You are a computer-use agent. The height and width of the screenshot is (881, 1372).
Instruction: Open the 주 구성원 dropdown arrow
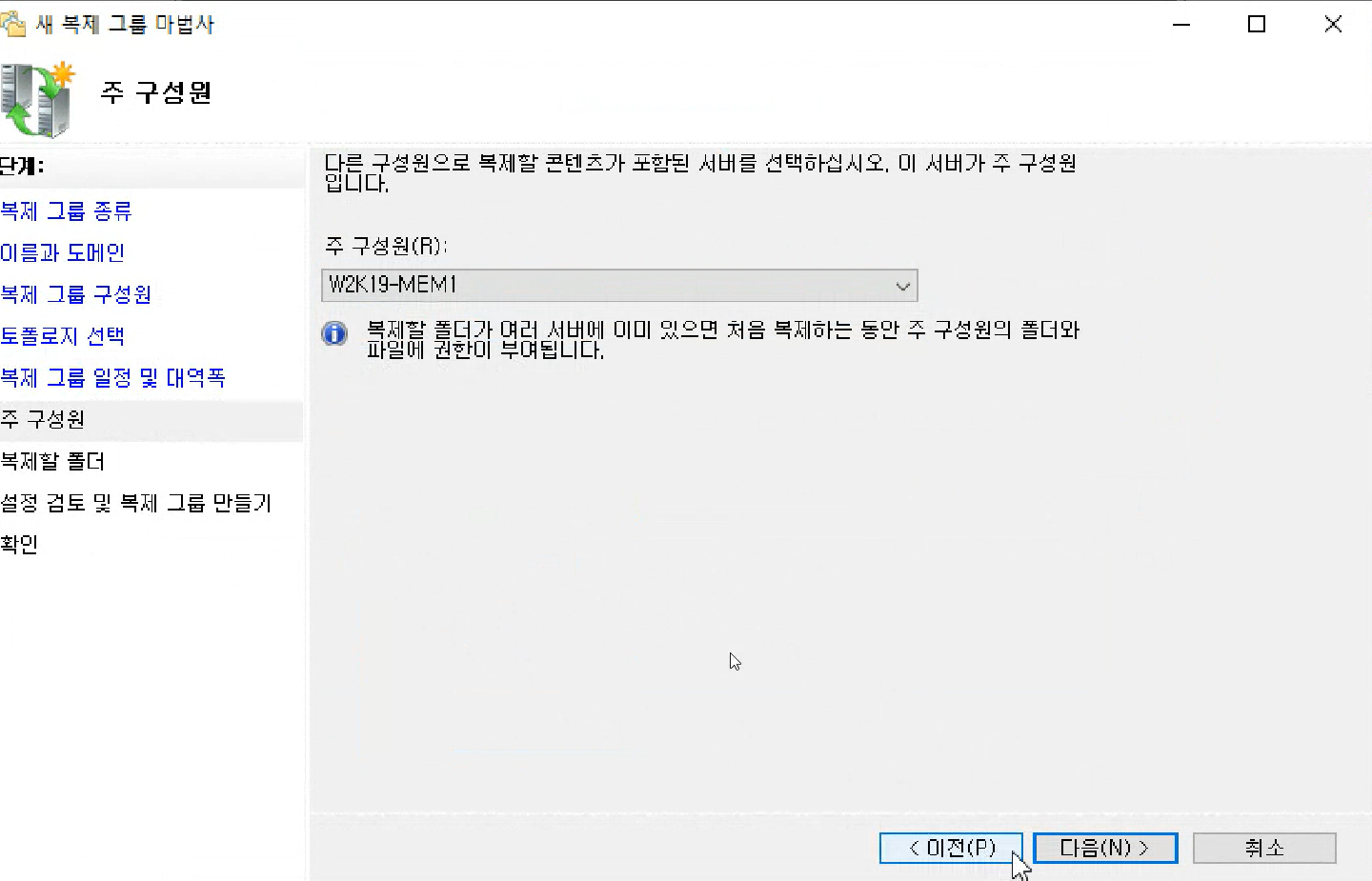coord(902,286)
